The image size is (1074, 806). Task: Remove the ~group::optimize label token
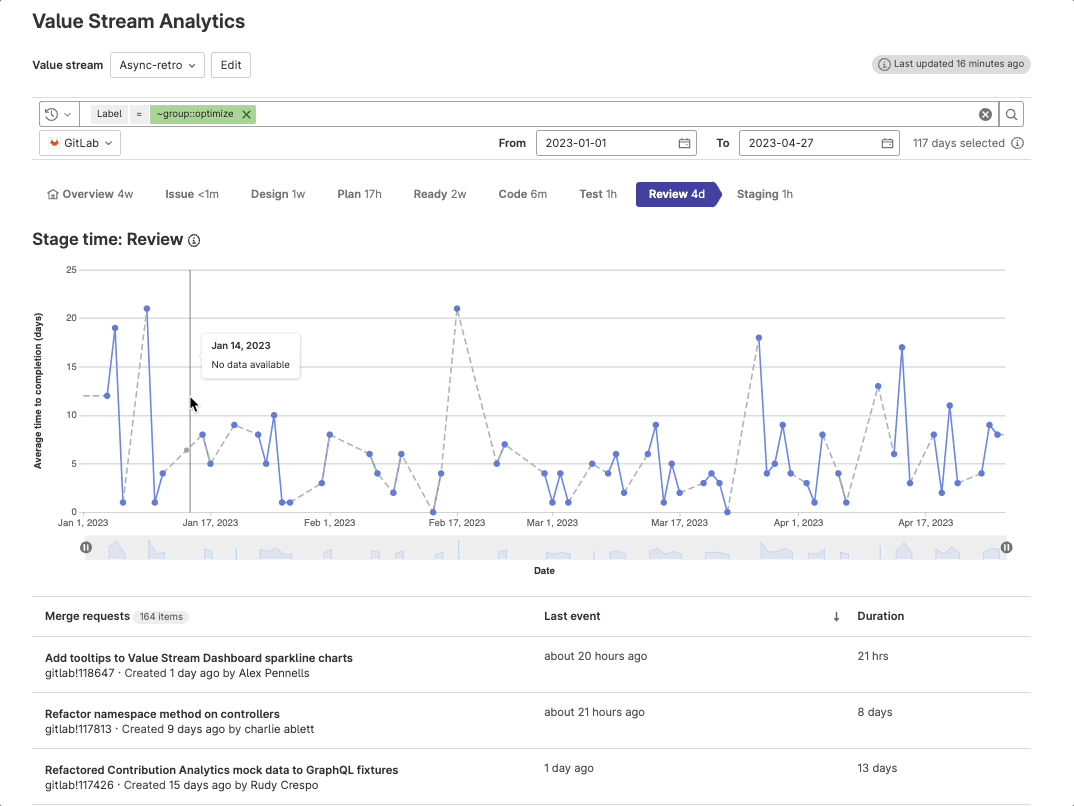(x=246, y=114)
